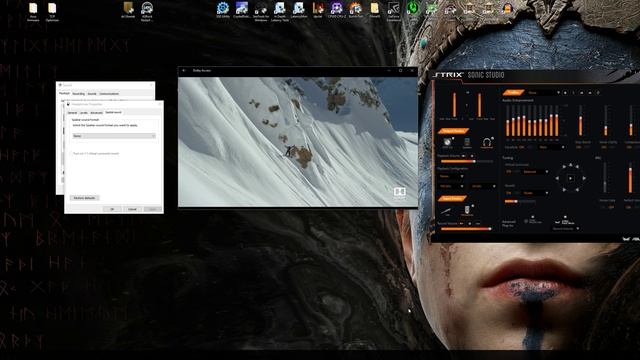
Task: Switch to the General tab in Headphones Properties
Action: click(x=72, y=113)
